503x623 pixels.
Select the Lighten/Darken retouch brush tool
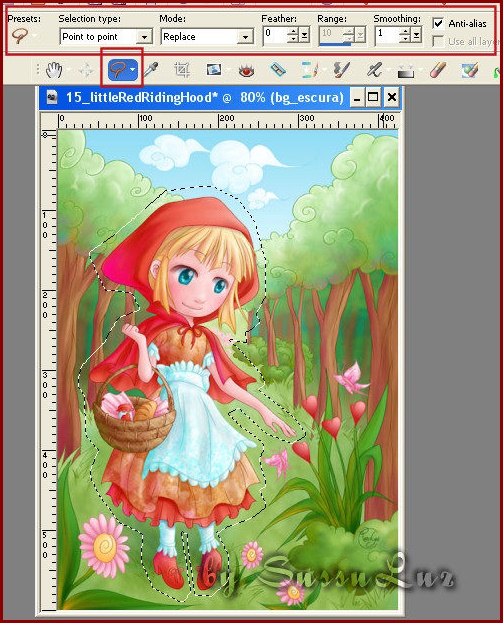coord(373,70)
